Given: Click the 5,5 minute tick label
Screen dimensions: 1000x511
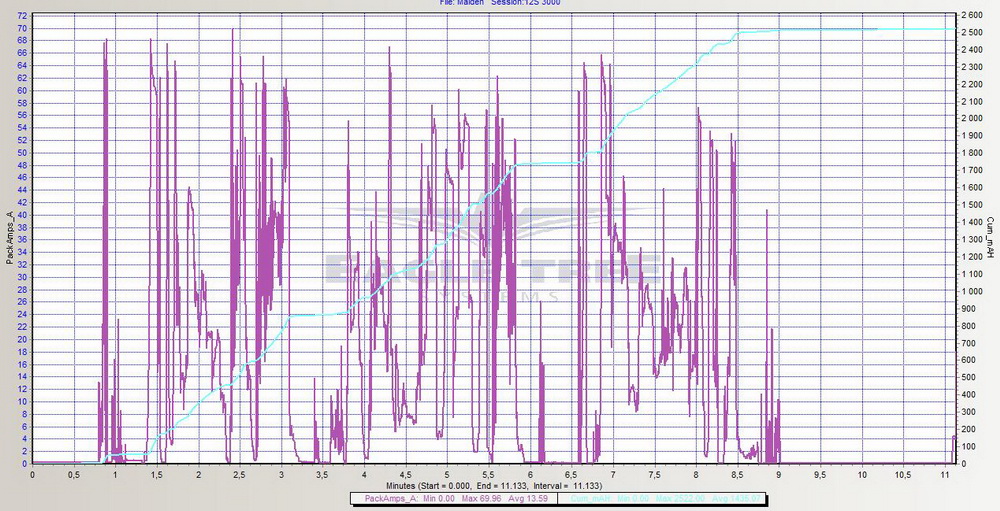Looking at the screenshot, I should (x=488, y=474).
